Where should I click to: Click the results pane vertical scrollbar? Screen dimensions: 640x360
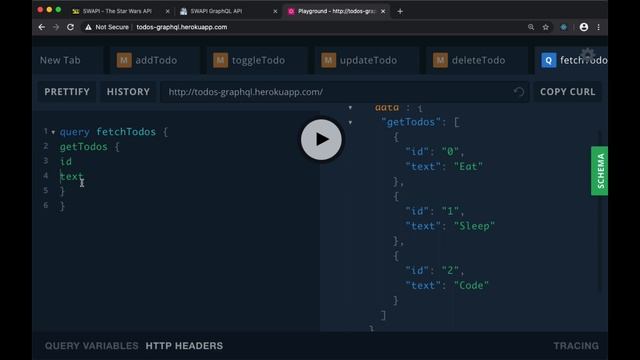pyautogui.click(x=600, y=210)
